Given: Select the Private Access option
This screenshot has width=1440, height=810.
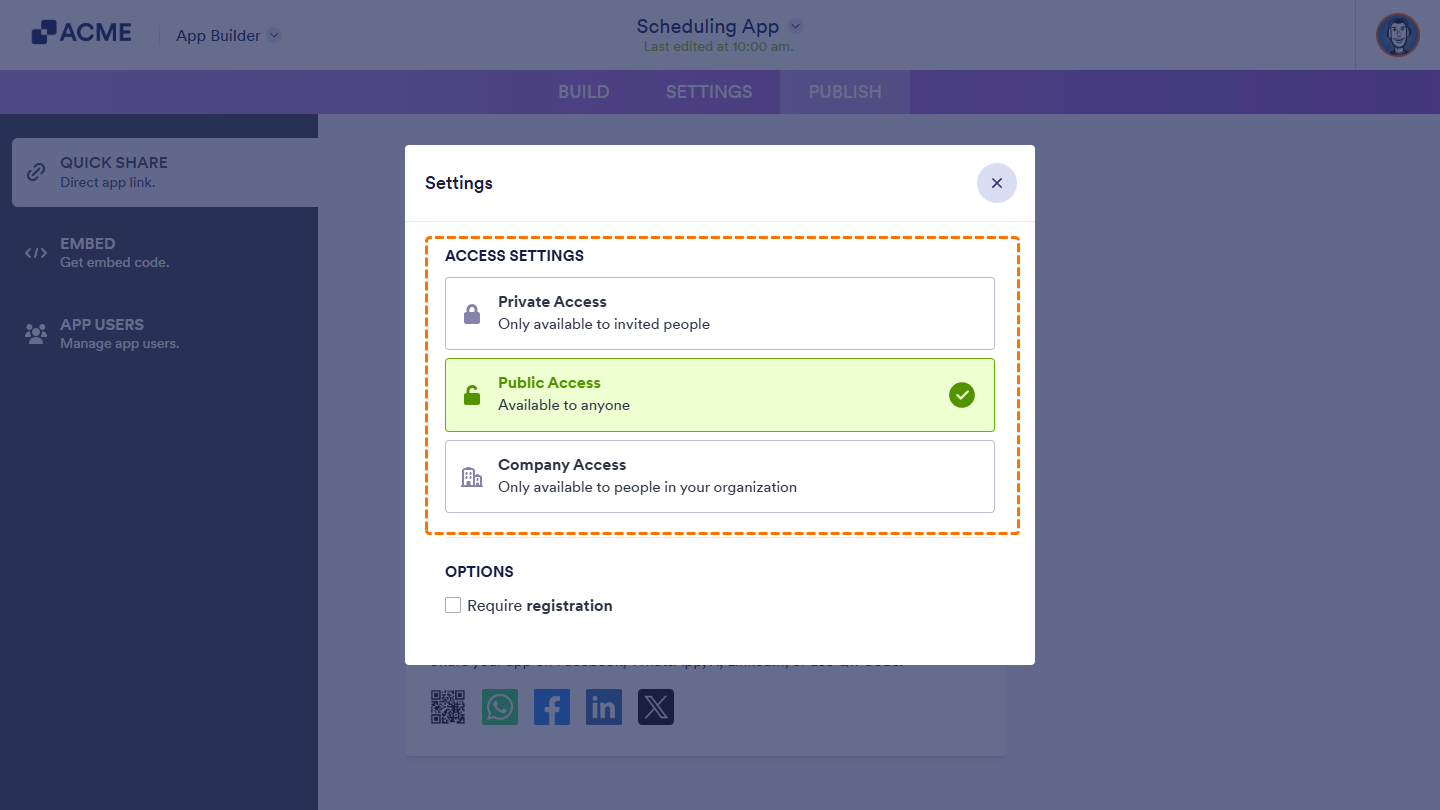Looking at the screenshot, I should pos(720,313).
